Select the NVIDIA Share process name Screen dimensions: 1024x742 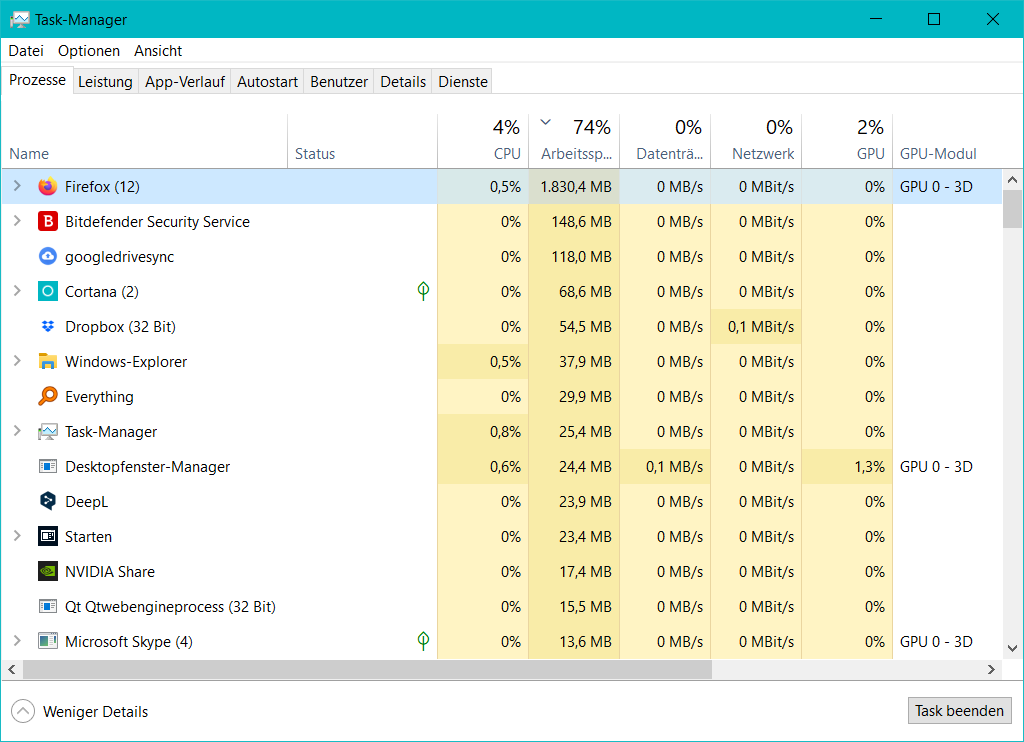click(110, 572)
